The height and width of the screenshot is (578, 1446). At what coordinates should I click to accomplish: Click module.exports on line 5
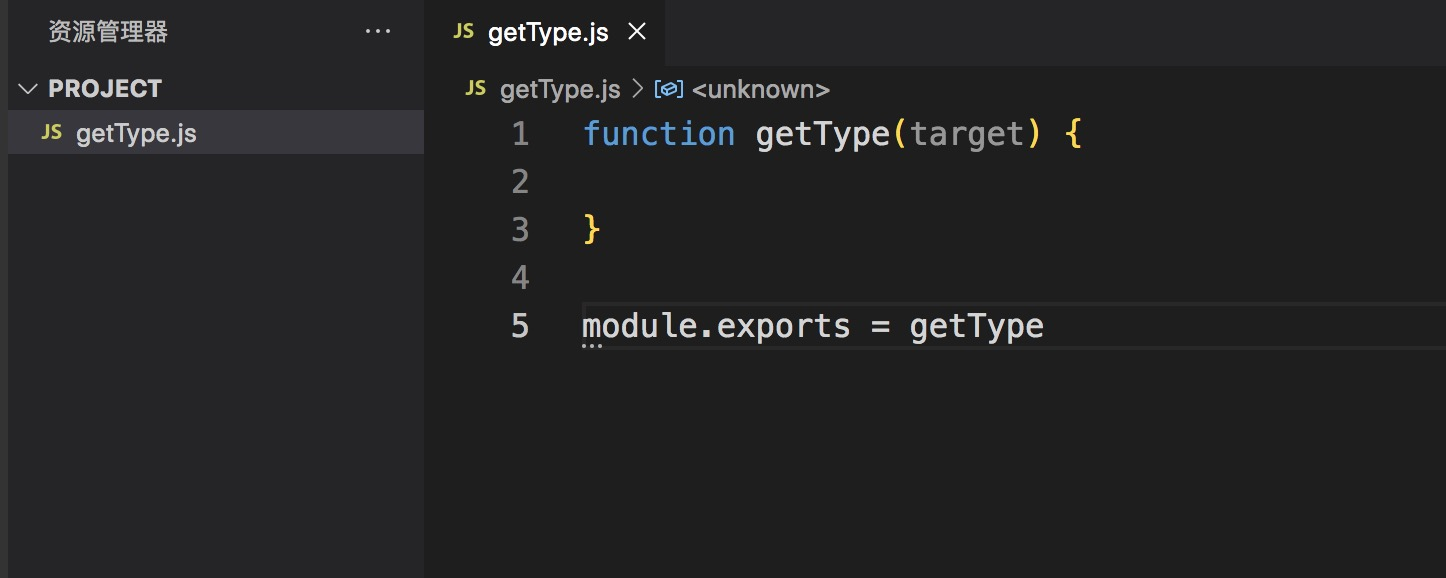coord(716,326)
